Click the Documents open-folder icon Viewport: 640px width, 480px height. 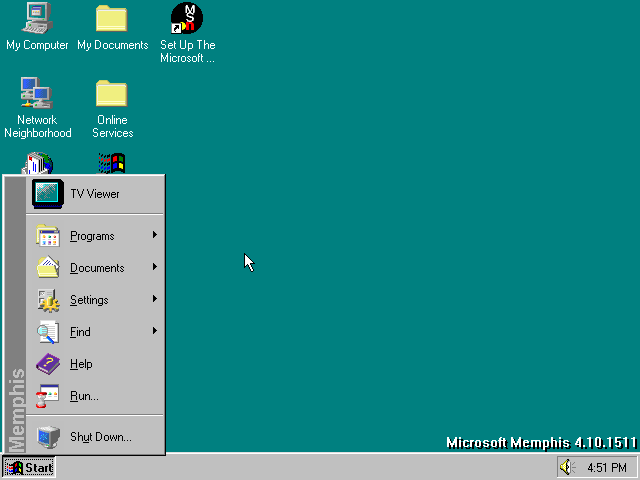48,267
